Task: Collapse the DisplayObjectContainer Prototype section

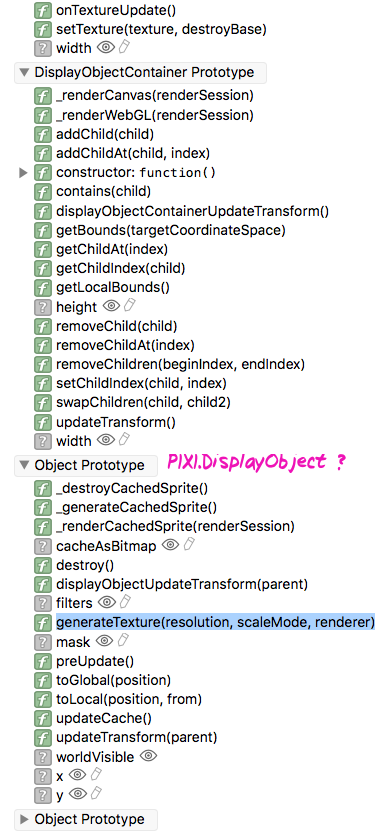Action: (x=23, y=72)
